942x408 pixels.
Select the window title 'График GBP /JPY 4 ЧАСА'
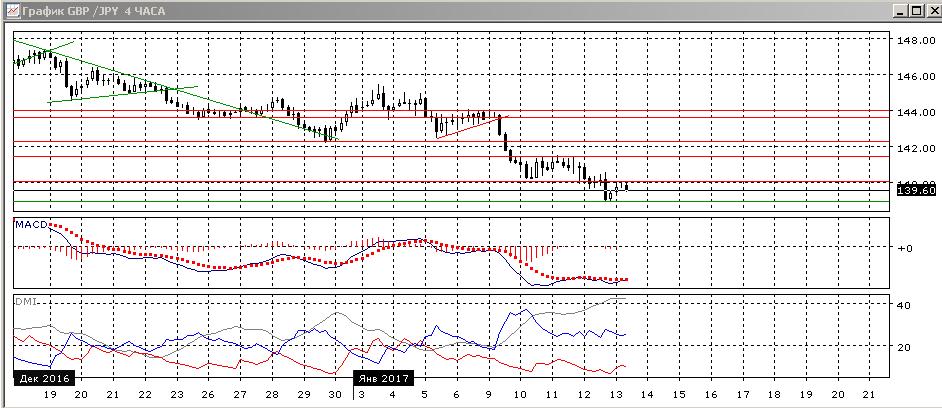[x=94, y=11]
